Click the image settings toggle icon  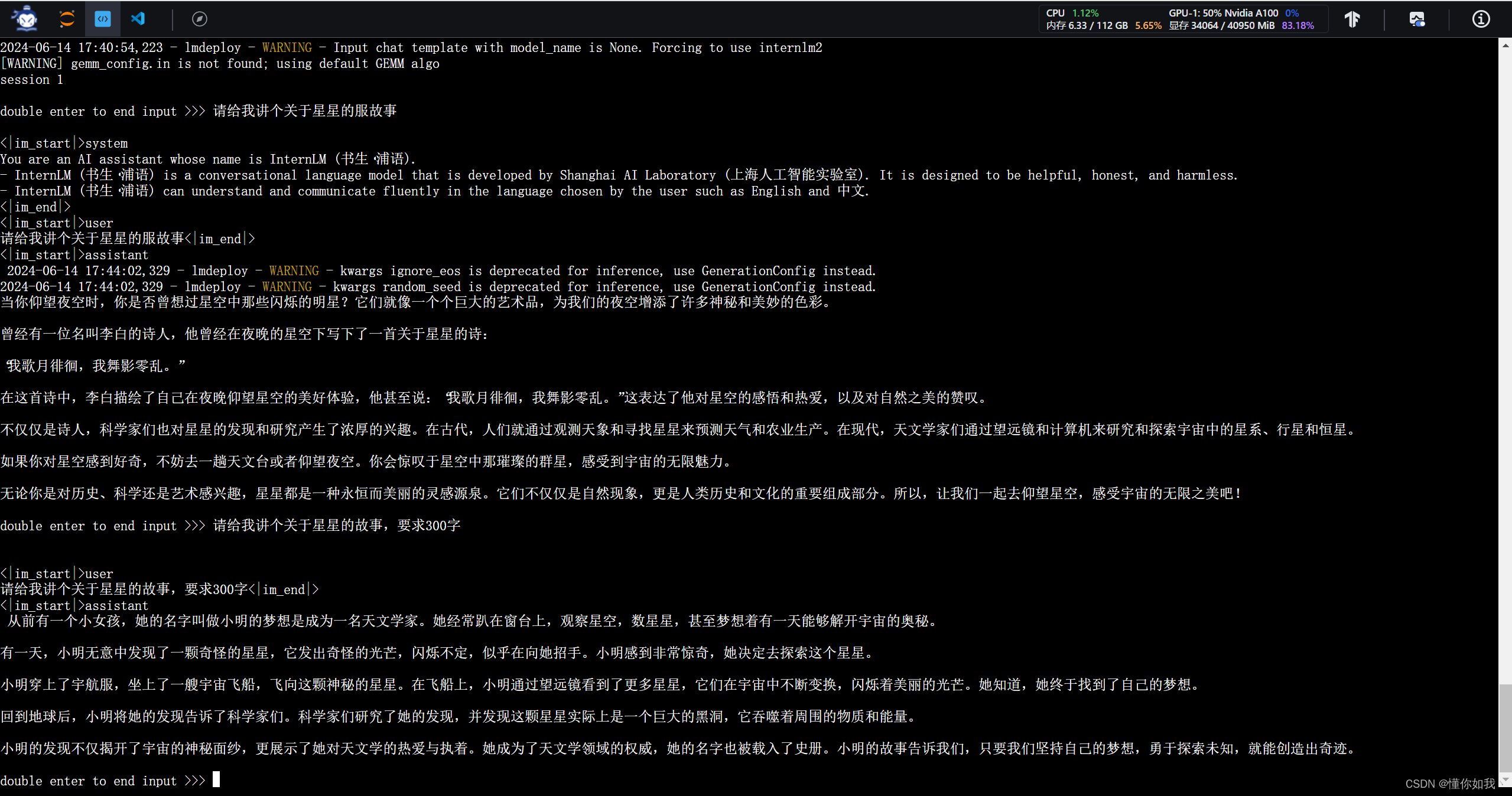(1417, 19)
